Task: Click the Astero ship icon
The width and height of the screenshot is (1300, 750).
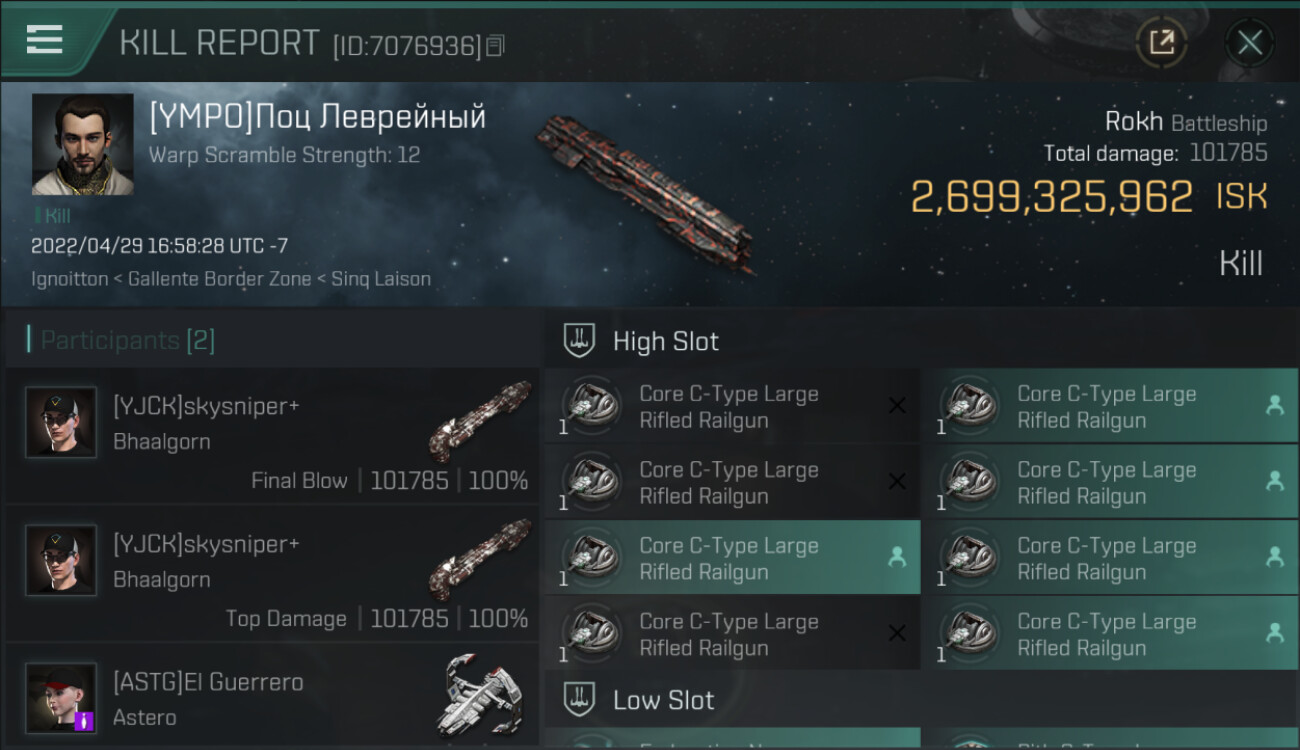Action: click(x=480, y=696)
